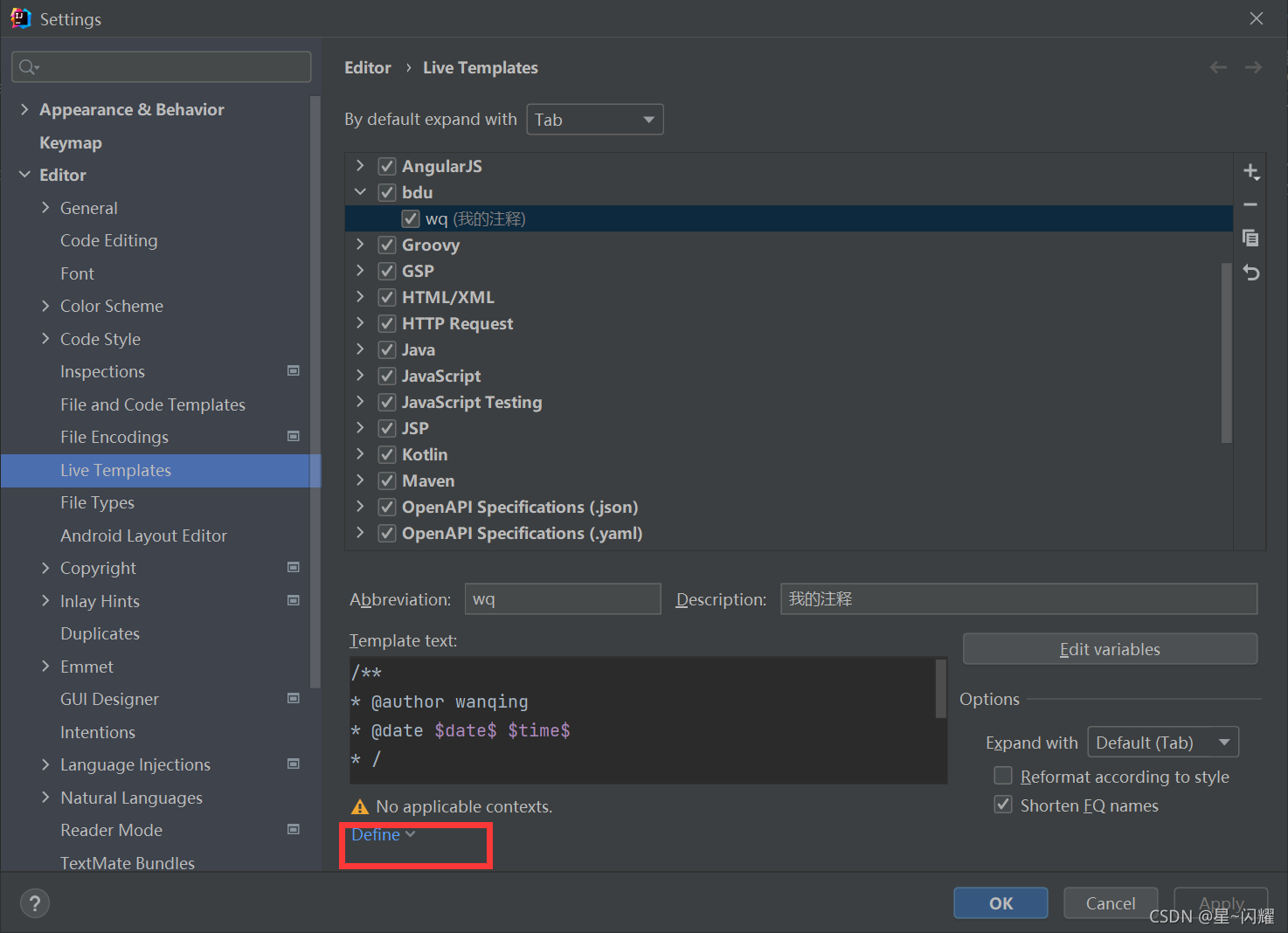Remove selected template with minus icon

point(1250,204)
